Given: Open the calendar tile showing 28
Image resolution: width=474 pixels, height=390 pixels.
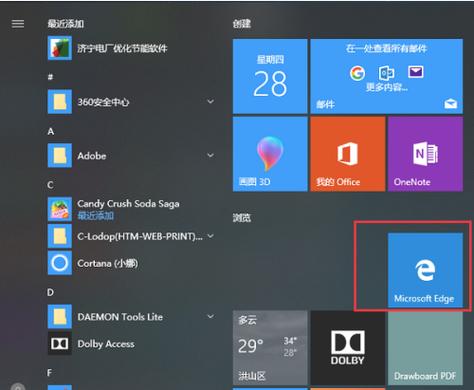Looking at the screenshot, I should click(x=270, y=76).
